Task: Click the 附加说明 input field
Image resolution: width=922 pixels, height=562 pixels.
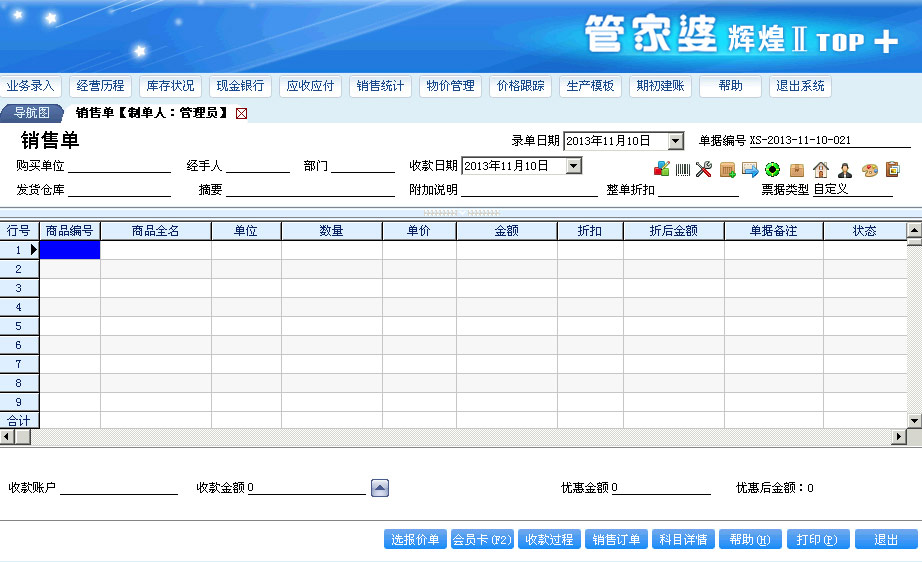Action: pyautogui.click(x=529, y=190)
